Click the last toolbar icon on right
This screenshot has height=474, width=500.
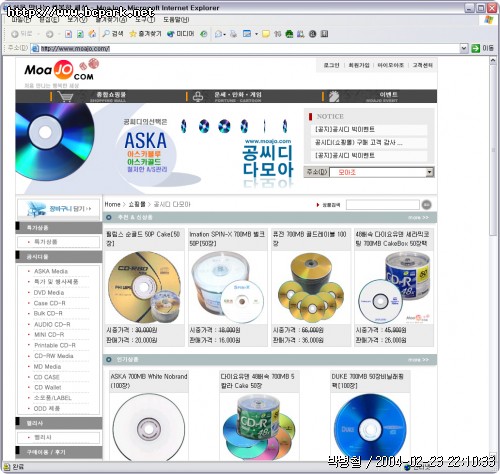pos(324,34)
